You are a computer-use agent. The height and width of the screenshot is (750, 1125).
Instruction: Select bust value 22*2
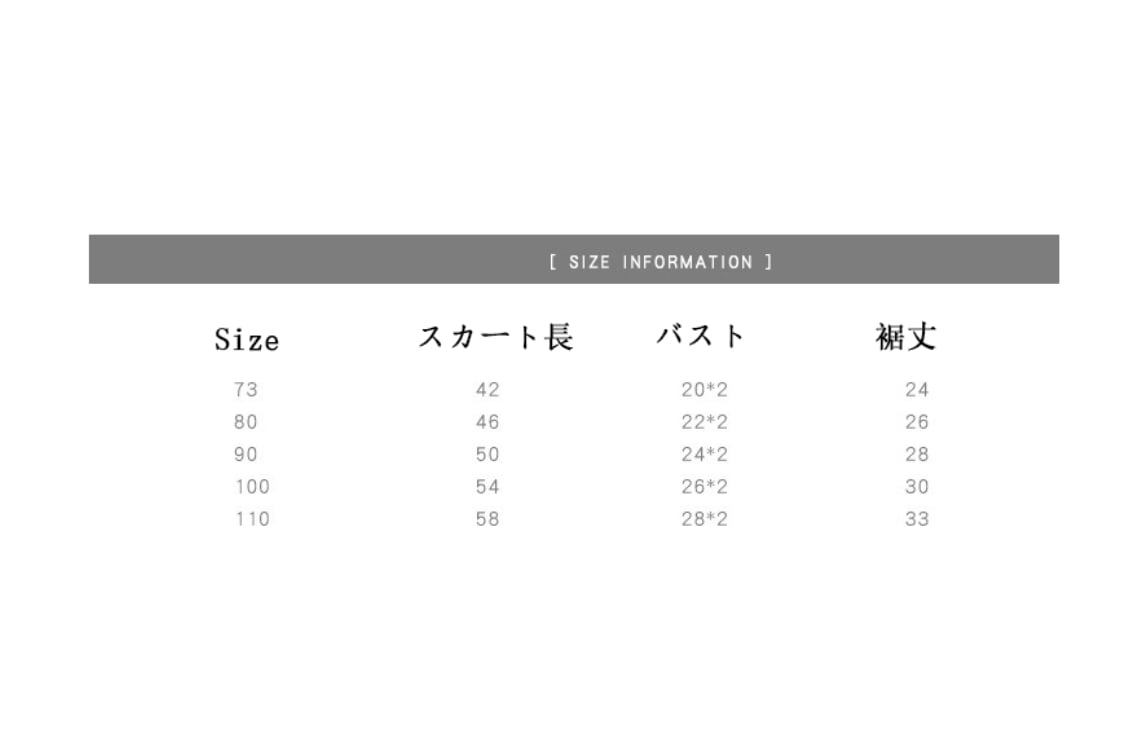705,422
